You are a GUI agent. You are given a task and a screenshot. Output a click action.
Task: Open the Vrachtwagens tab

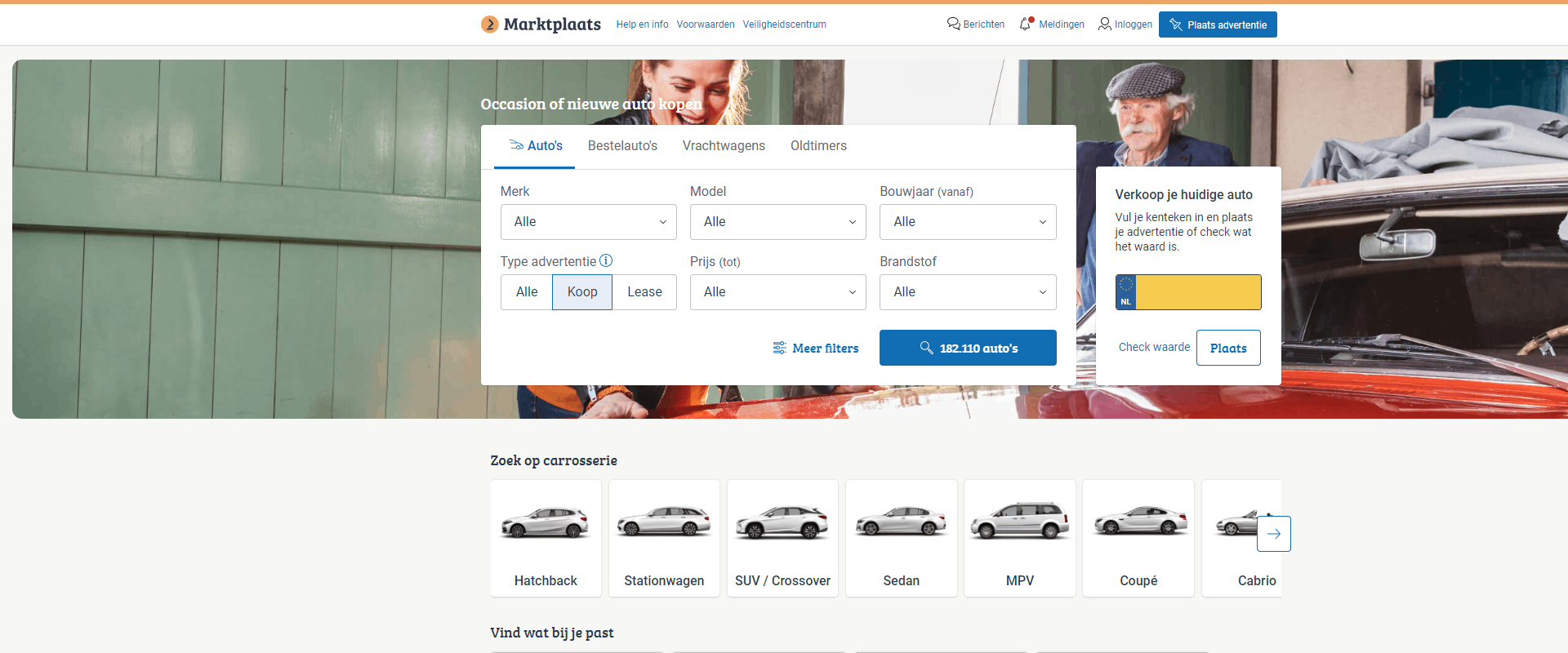(724, 146)
